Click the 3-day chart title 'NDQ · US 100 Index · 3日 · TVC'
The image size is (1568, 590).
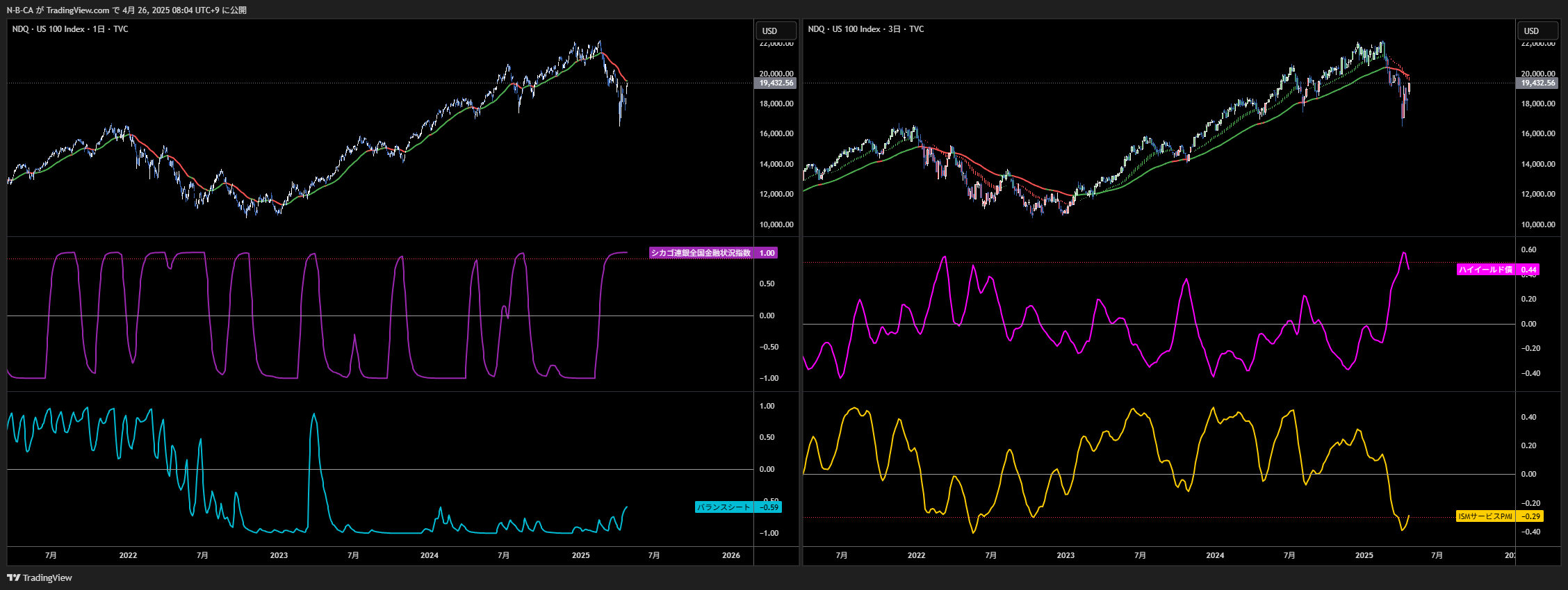click(x=866, y=29)
